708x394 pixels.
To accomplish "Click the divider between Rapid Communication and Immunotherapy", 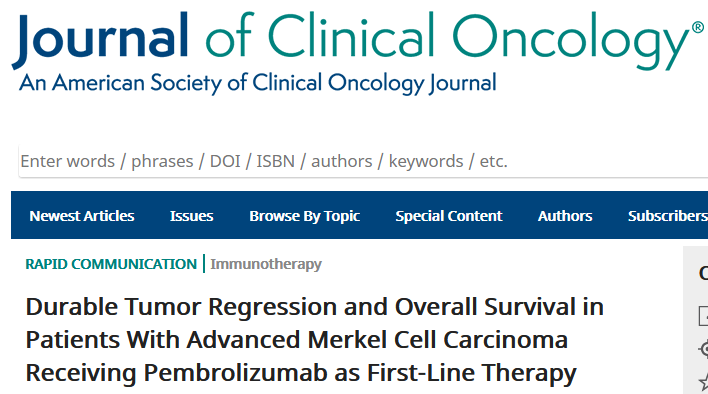I will click(204, 264).
